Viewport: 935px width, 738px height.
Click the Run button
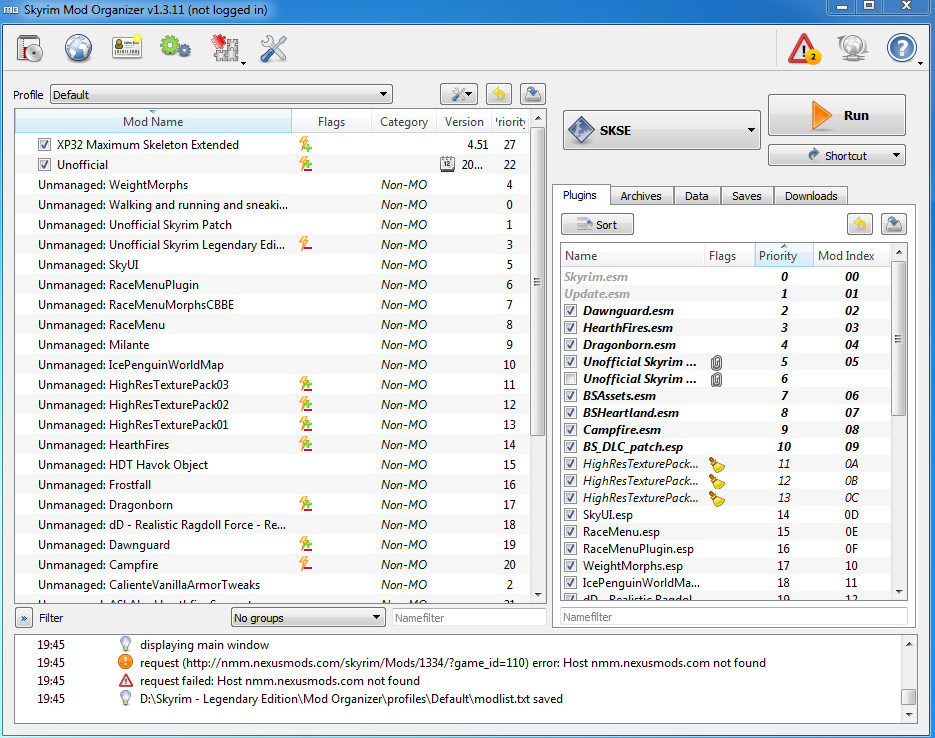coord(837,115)
